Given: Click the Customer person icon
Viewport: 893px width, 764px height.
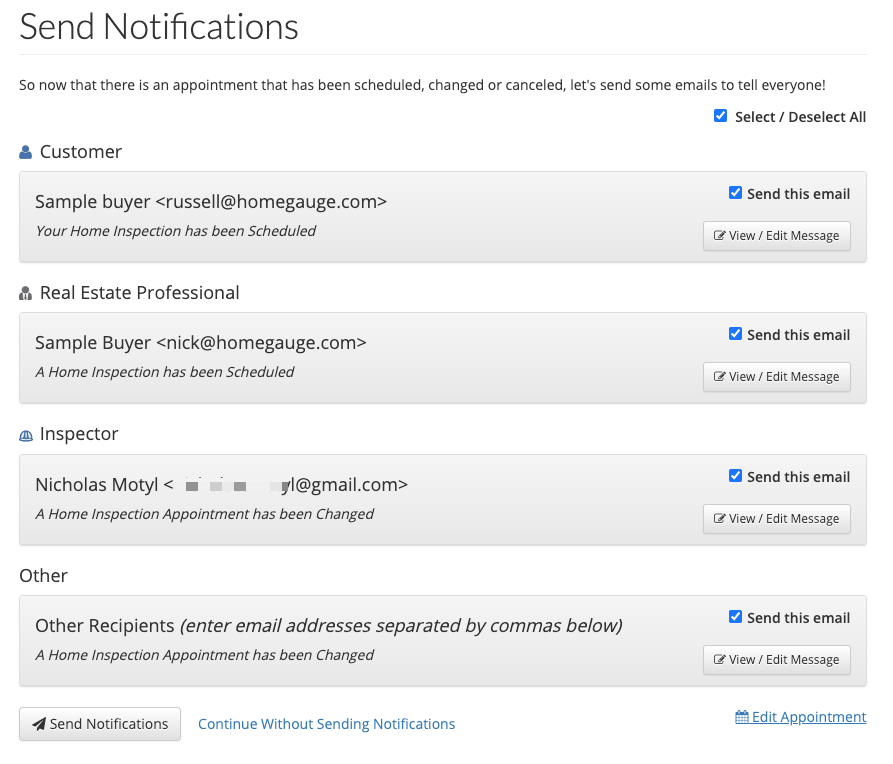Looking at the screenshot, I should [26, 152].
